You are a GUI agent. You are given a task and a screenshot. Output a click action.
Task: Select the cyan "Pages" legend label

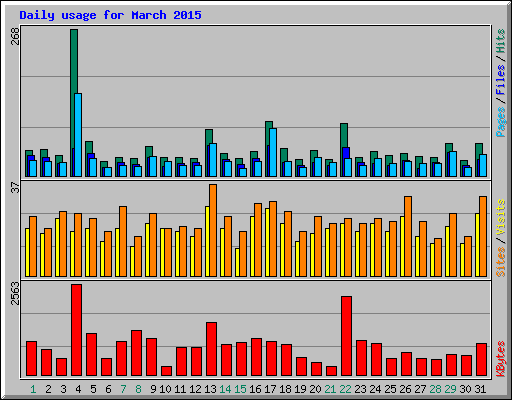pyautogui.click(x=501, y=122)
